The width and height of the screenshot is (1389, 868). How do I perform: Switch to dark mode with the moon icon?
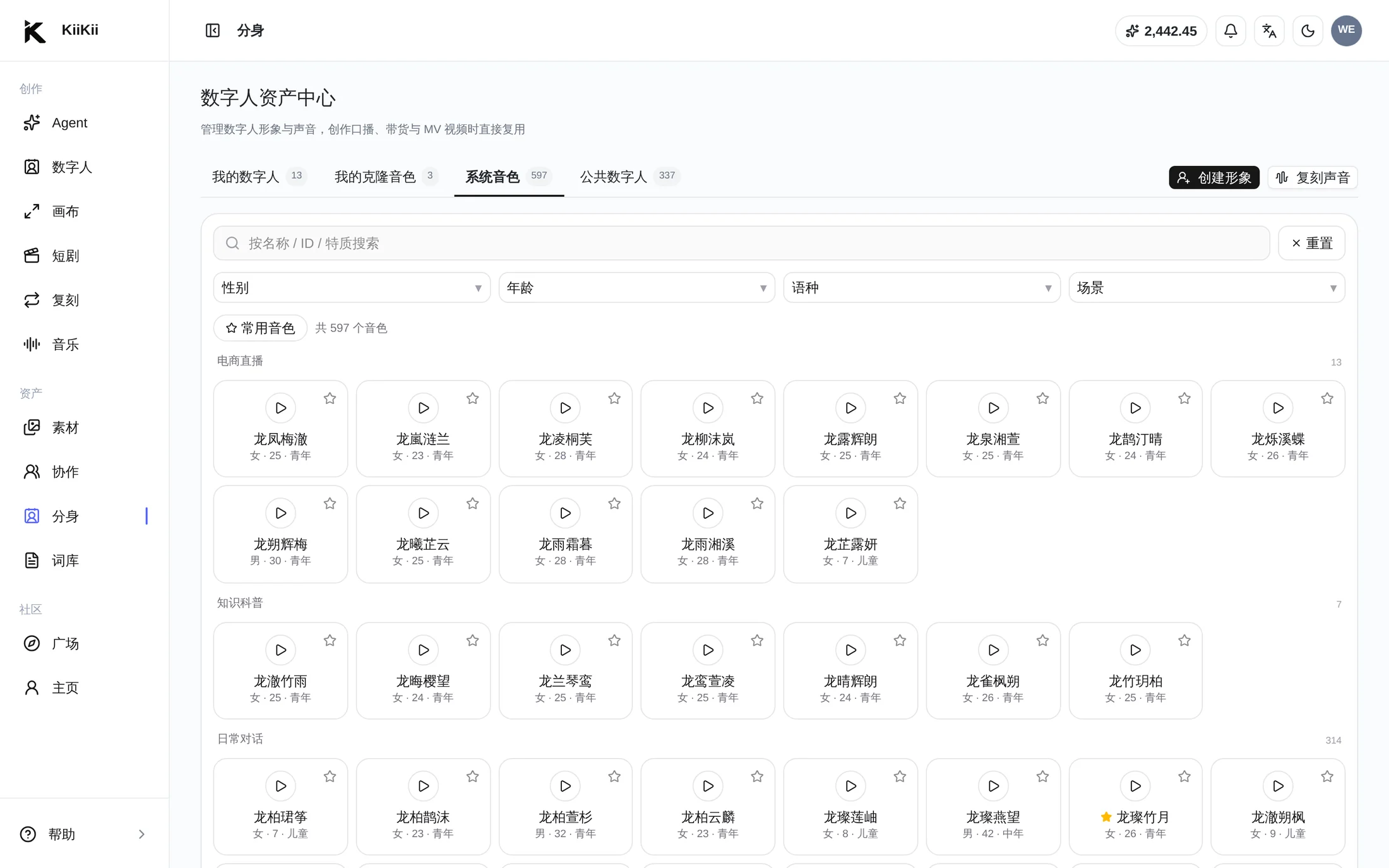[x=1308, y=30]
